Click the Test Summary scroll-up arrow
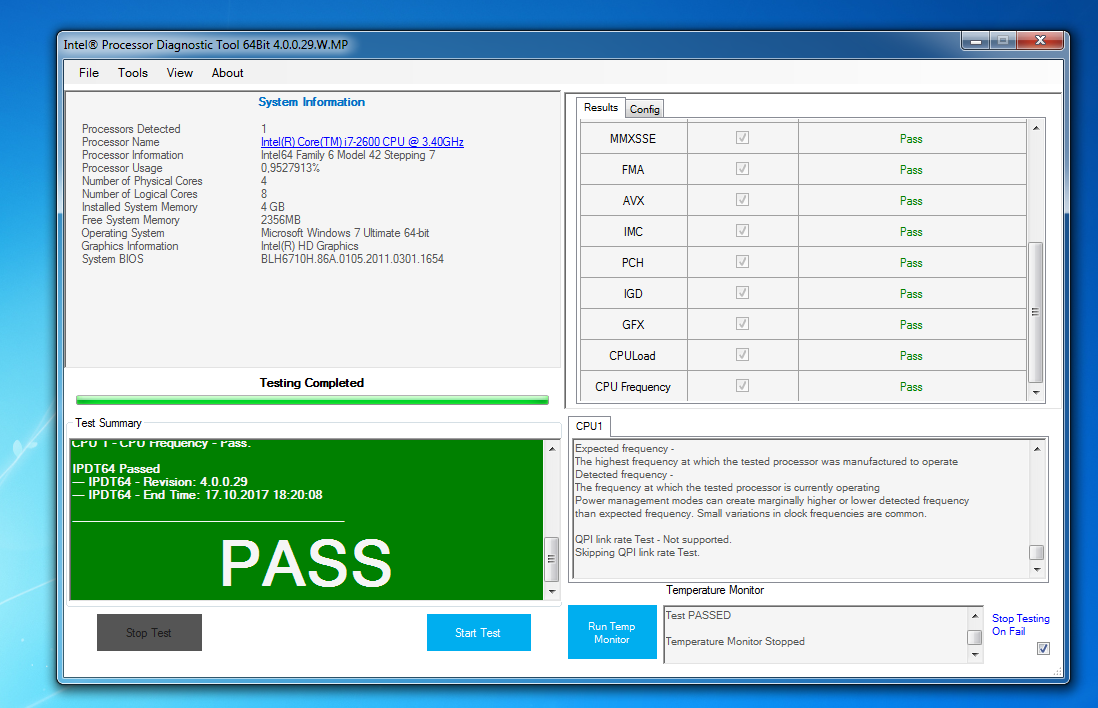The width and height of the screenshot is (1098, 708). point(551,449)
